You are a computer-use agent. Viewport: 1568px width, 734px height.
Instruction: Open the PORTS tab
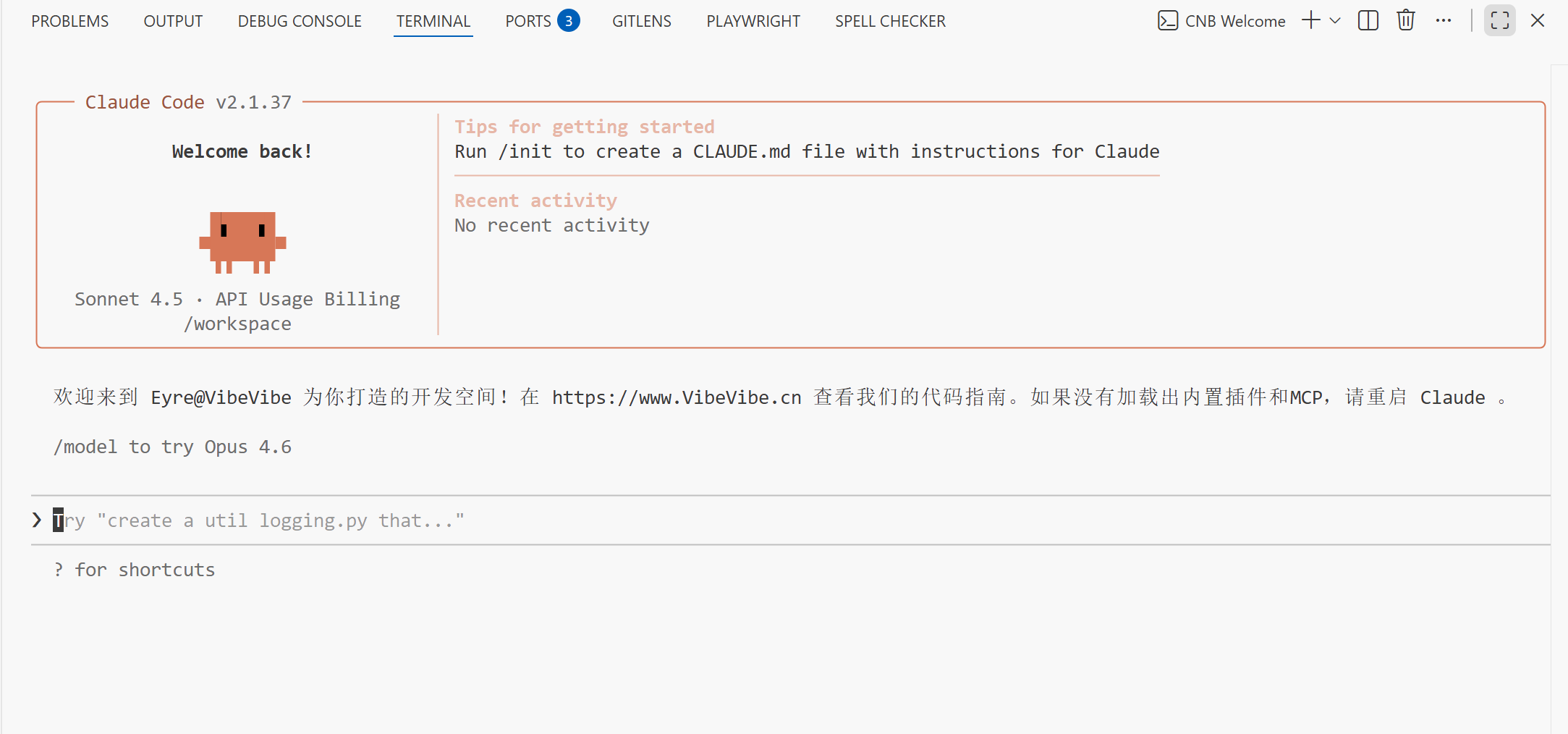coord(527,21)
